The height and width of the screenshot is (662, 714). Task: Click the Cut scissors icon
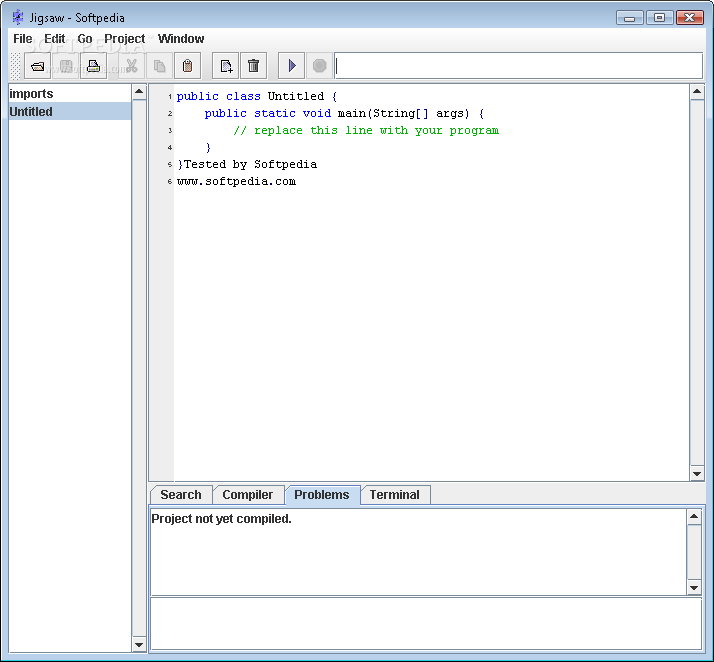tap(132, 66)
